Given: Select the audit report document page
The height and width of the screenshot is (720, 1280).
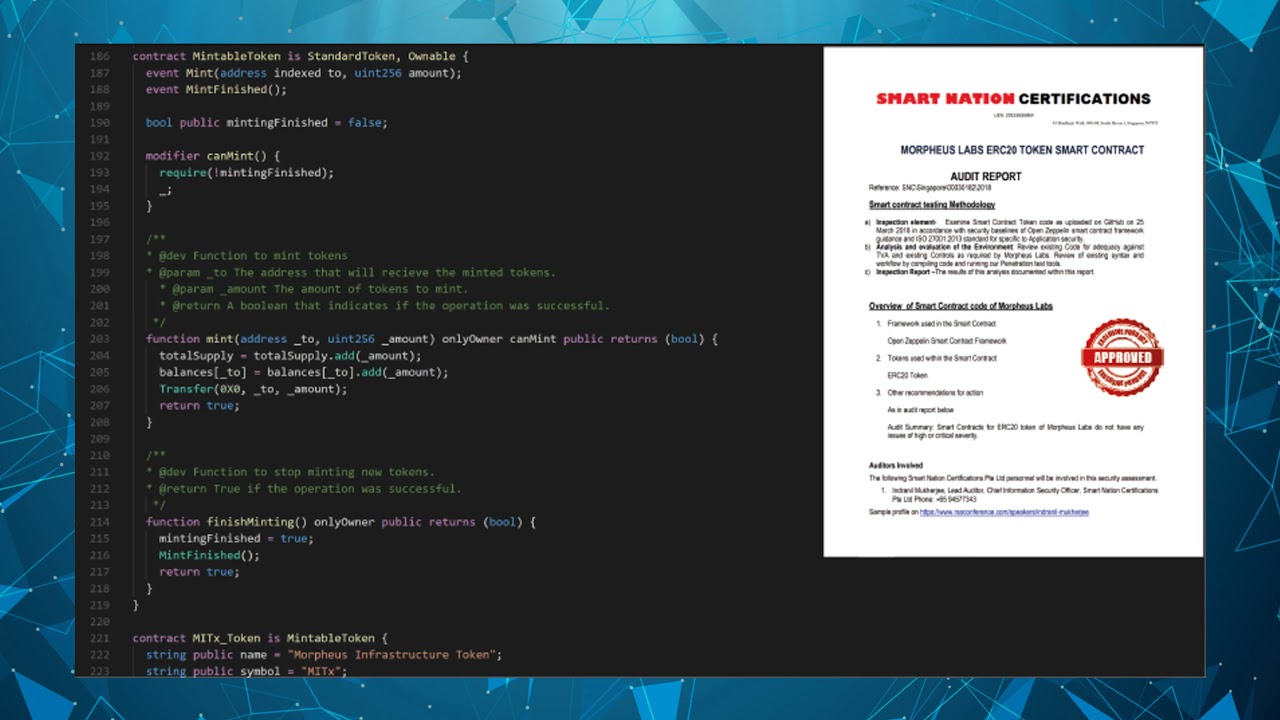Looking at the screenshot, I should click(x=1013, y=302).
